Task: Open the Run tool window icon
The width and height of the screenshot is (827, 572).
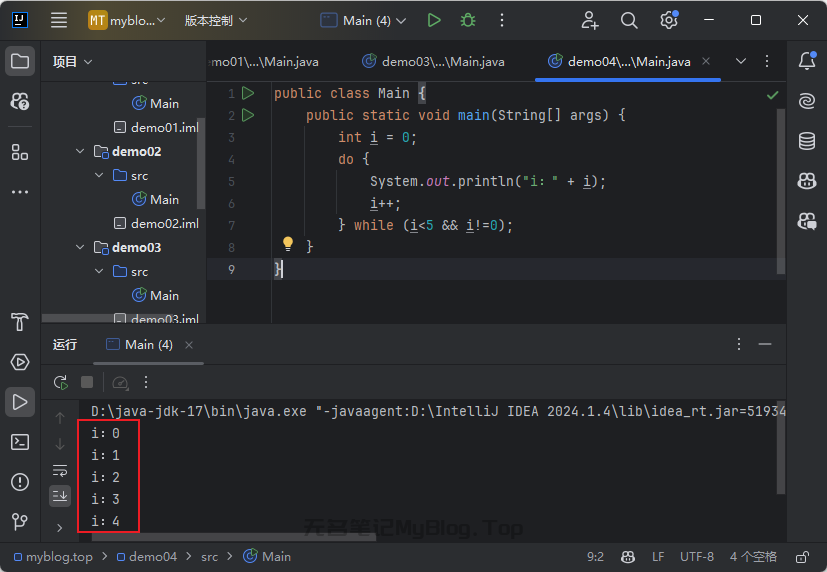Action: pyautogui.click(x=20, y=402)
